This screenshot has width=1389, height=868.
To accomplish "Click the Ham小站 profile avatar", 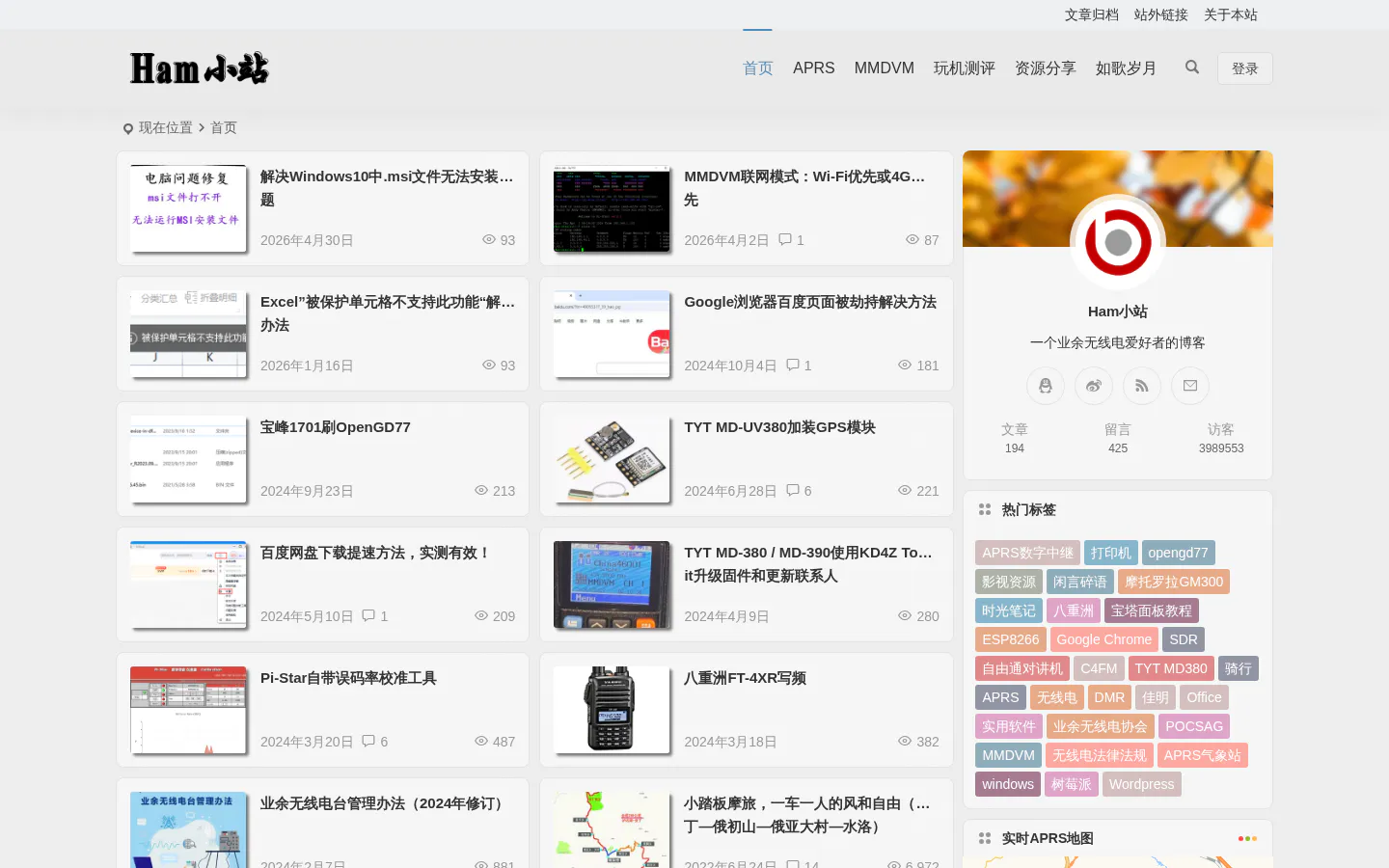I will 1118,242.
